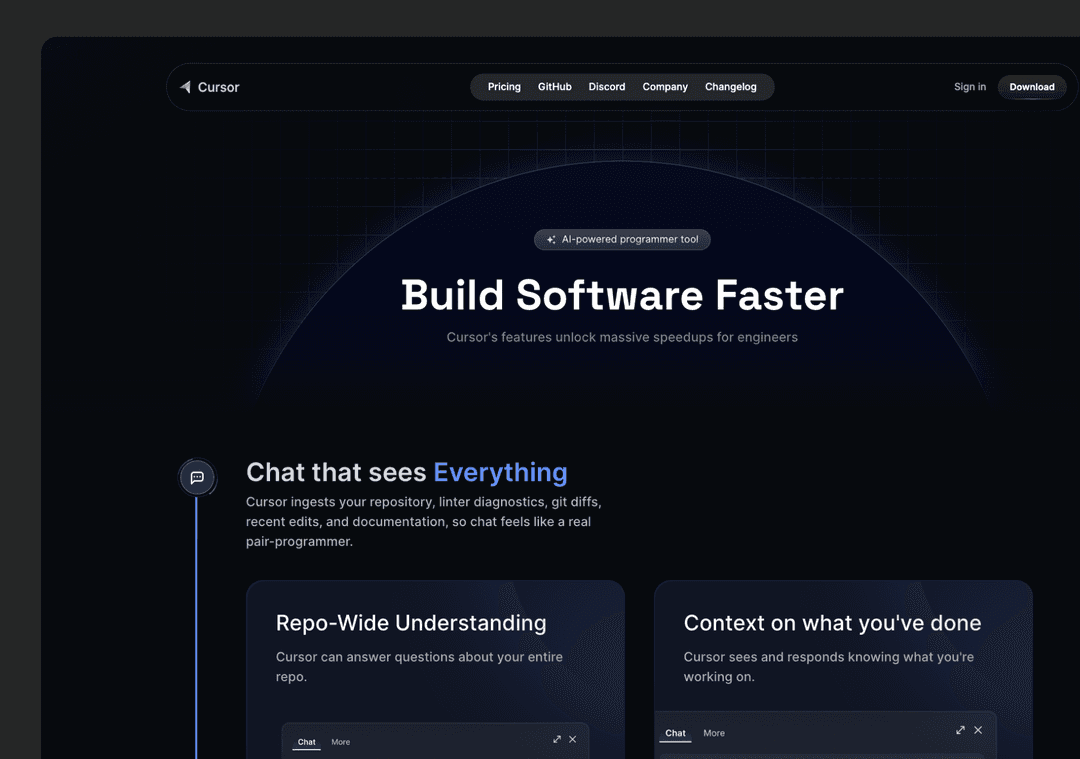Select Chat tab in the Context card panel
The image size is (1080, 759).
[x=676, y=733]
